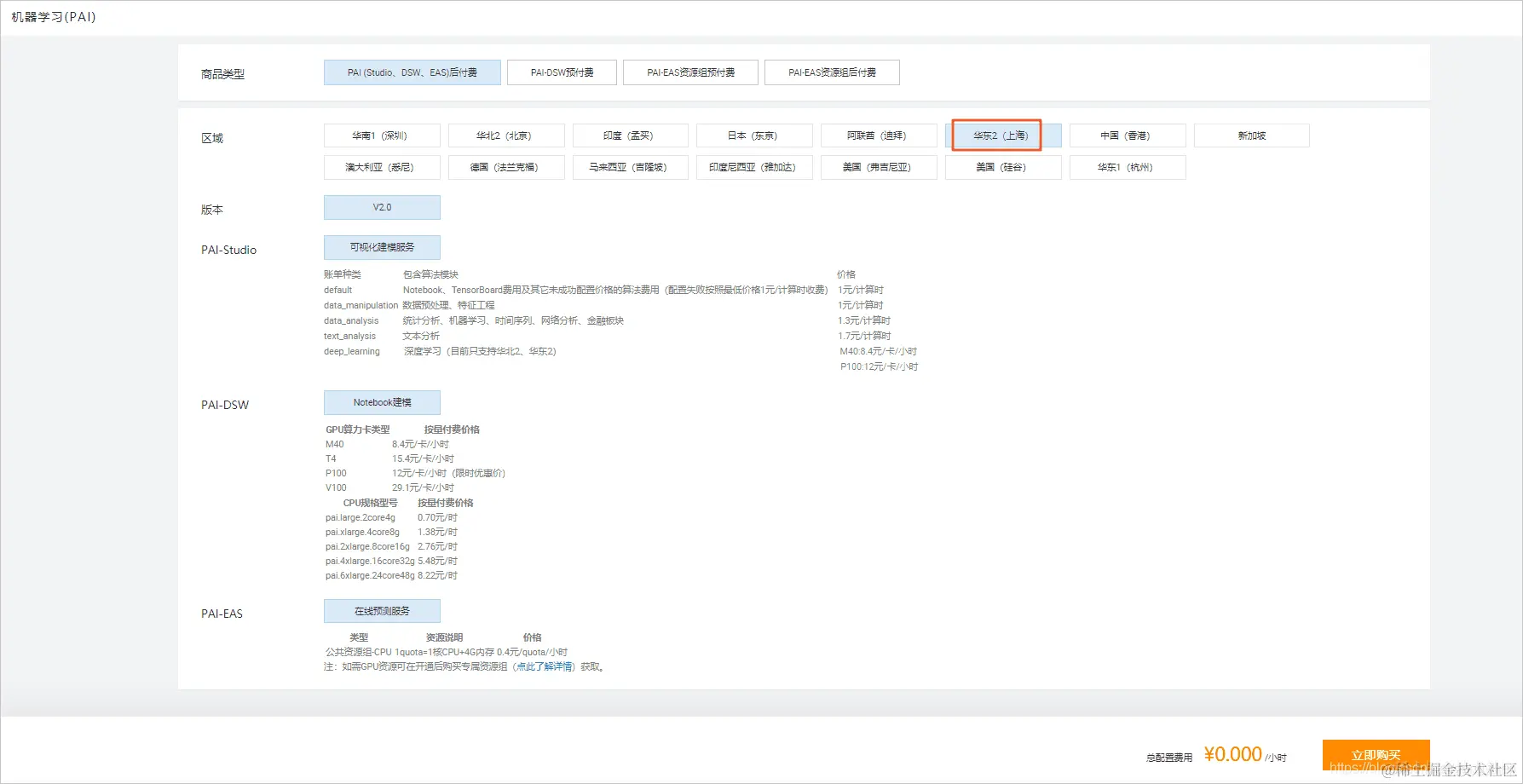Click the 可视化建模服务 button
The width and height of the screenshot is (1523, 784).
[382, 247]
